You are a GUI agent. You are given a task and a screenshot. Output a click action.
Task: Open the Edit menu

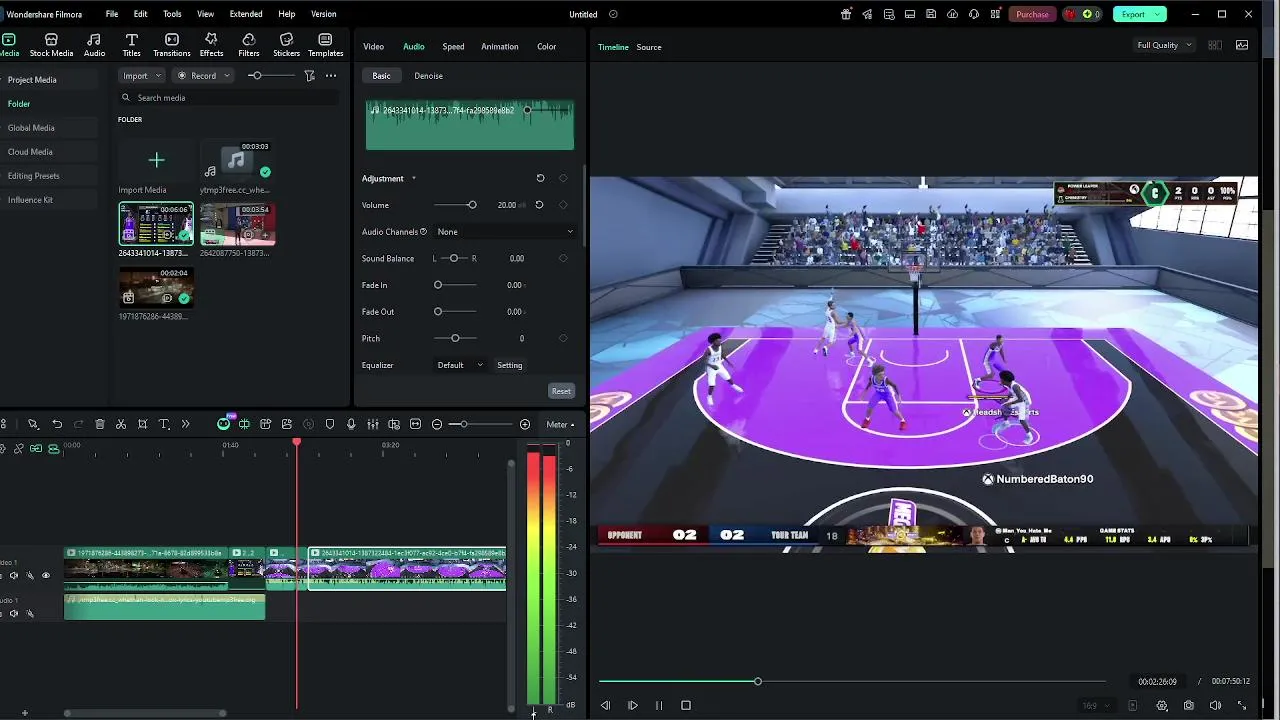[141, 14]
